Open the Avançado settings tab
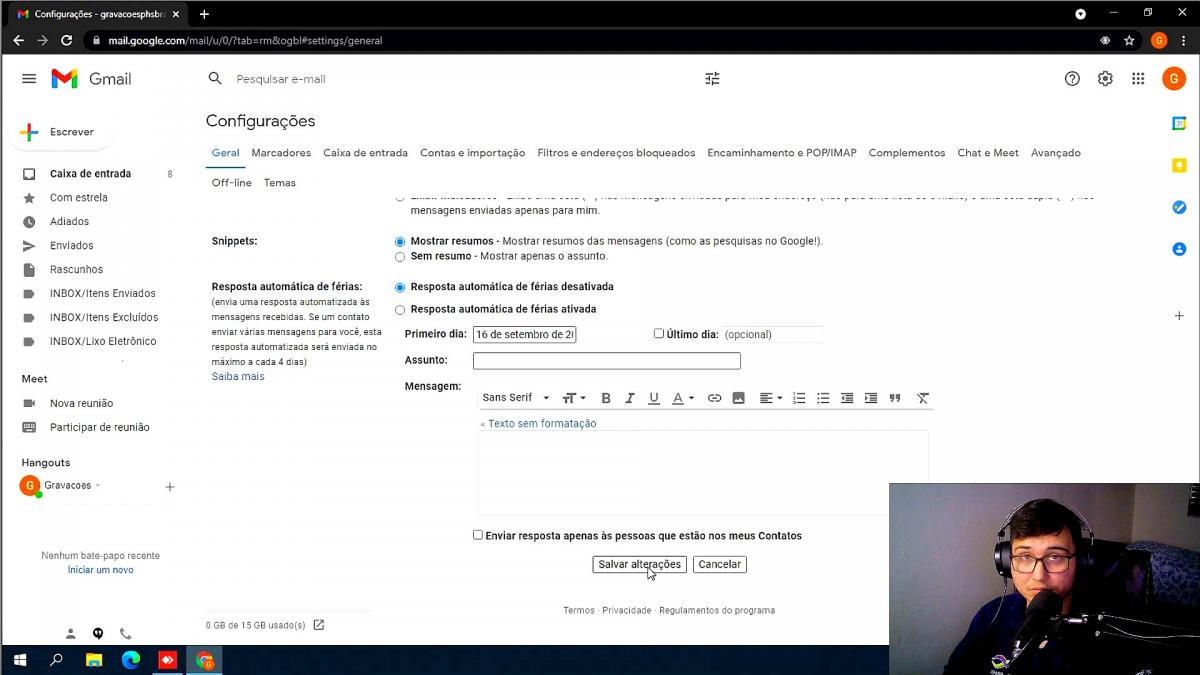The height and width of the screenshot is (675, 1200). pos(1056,153)
